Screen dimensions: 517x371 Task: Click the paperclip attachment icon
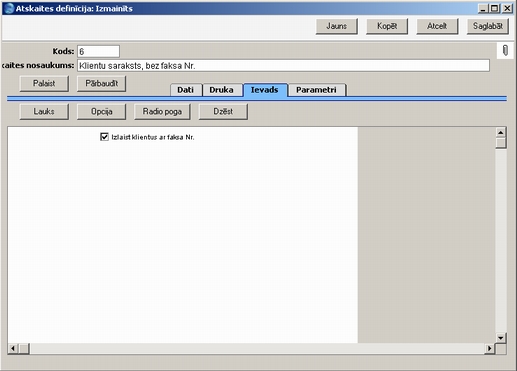(505, 51)
